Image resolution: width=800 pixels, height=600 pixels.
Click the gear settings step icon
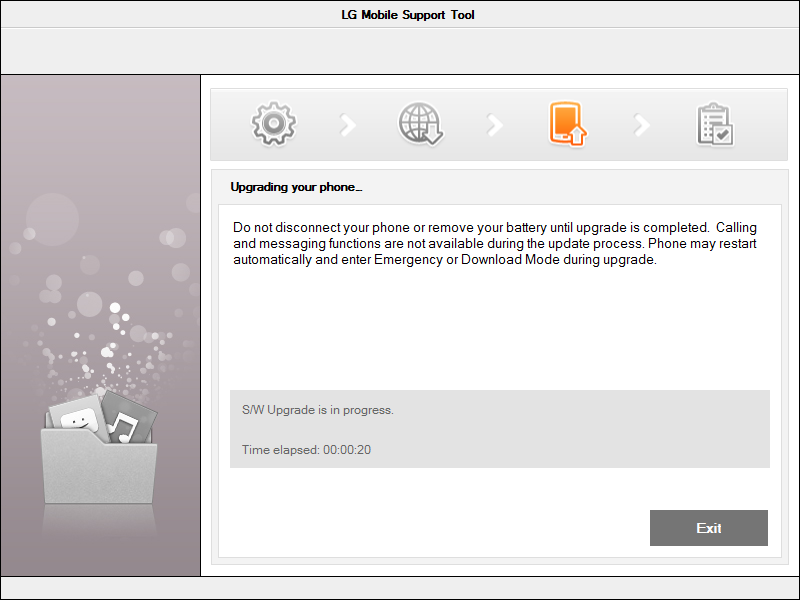click(272, 124)
